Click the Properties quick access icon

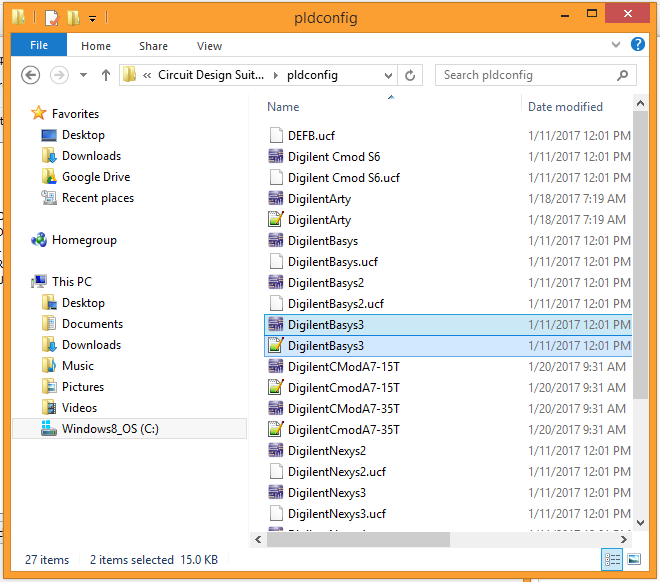(52, 18)
